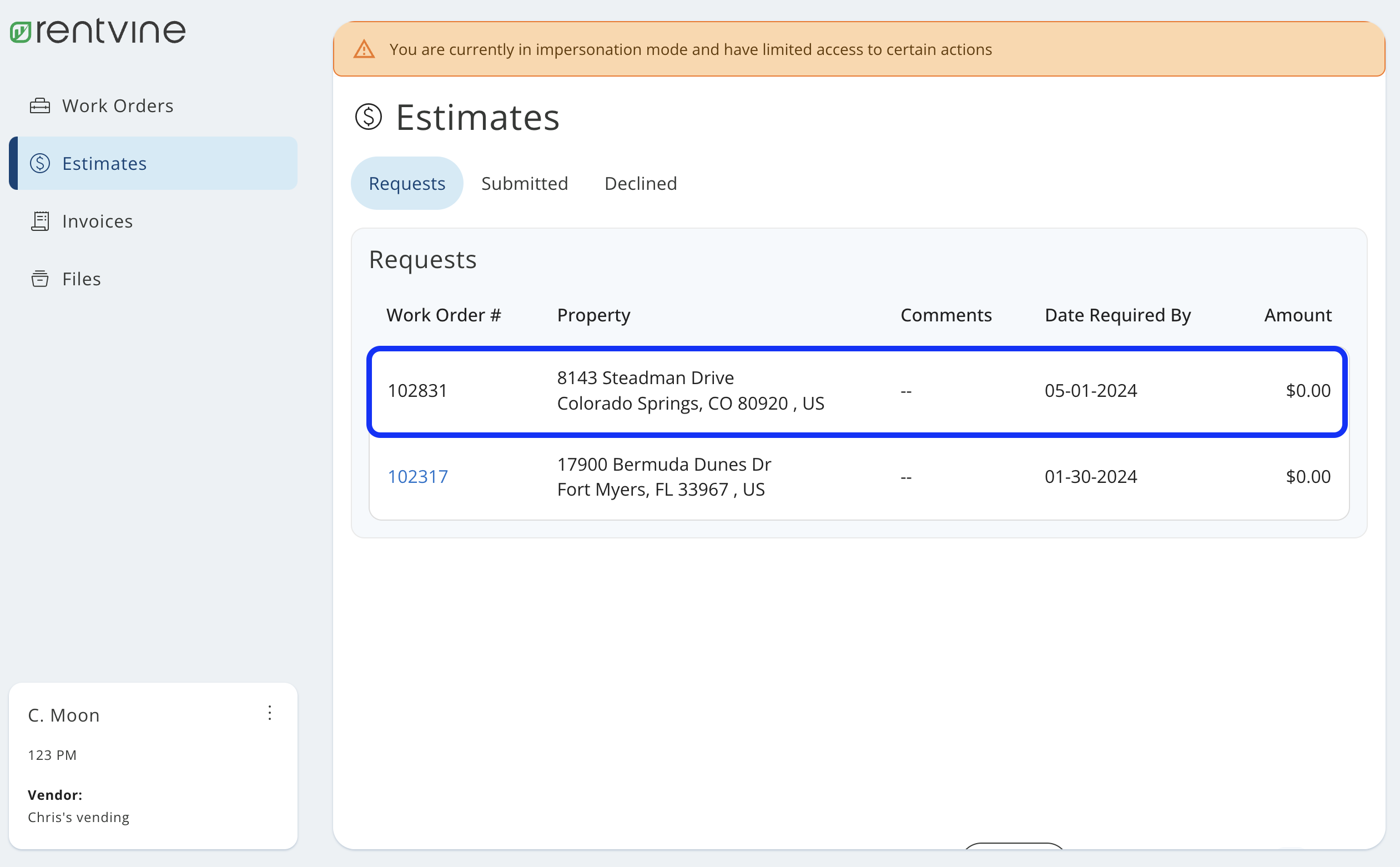
Task: Select the Requests tab
Action: tap(406, 184)
